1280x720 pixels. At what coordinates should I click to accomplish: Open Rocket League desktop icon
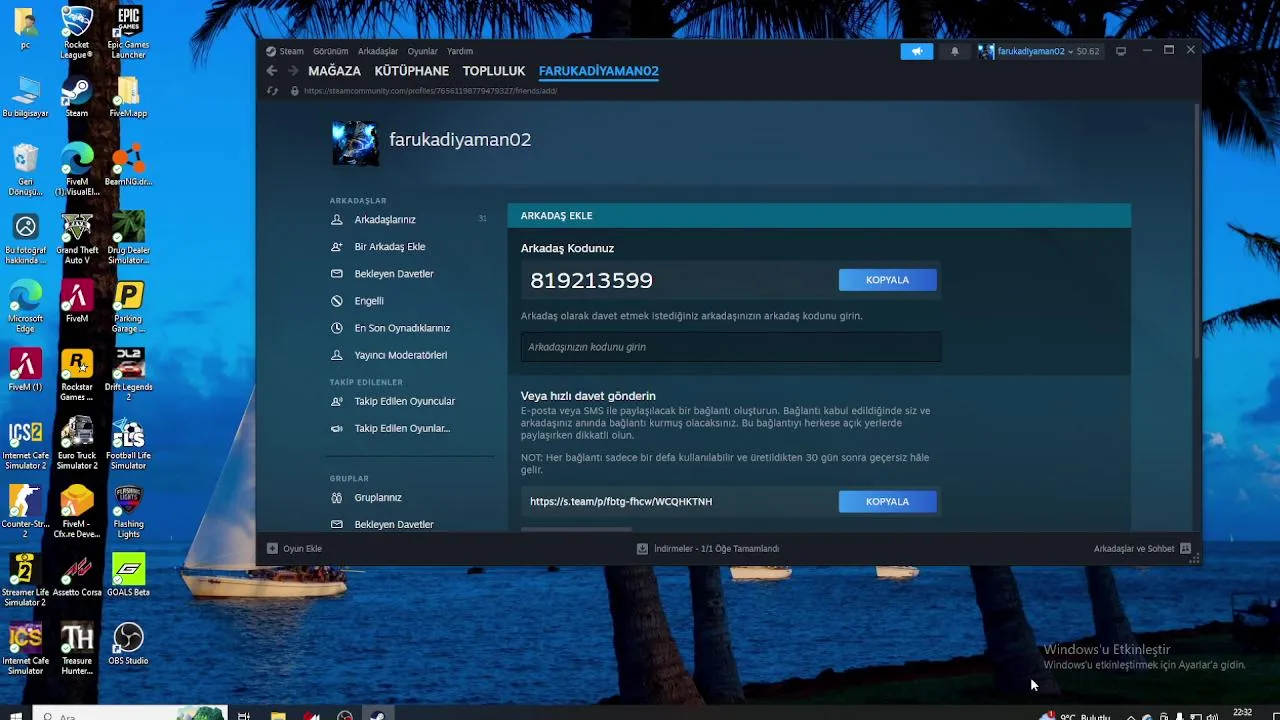[x=77, y=33]
